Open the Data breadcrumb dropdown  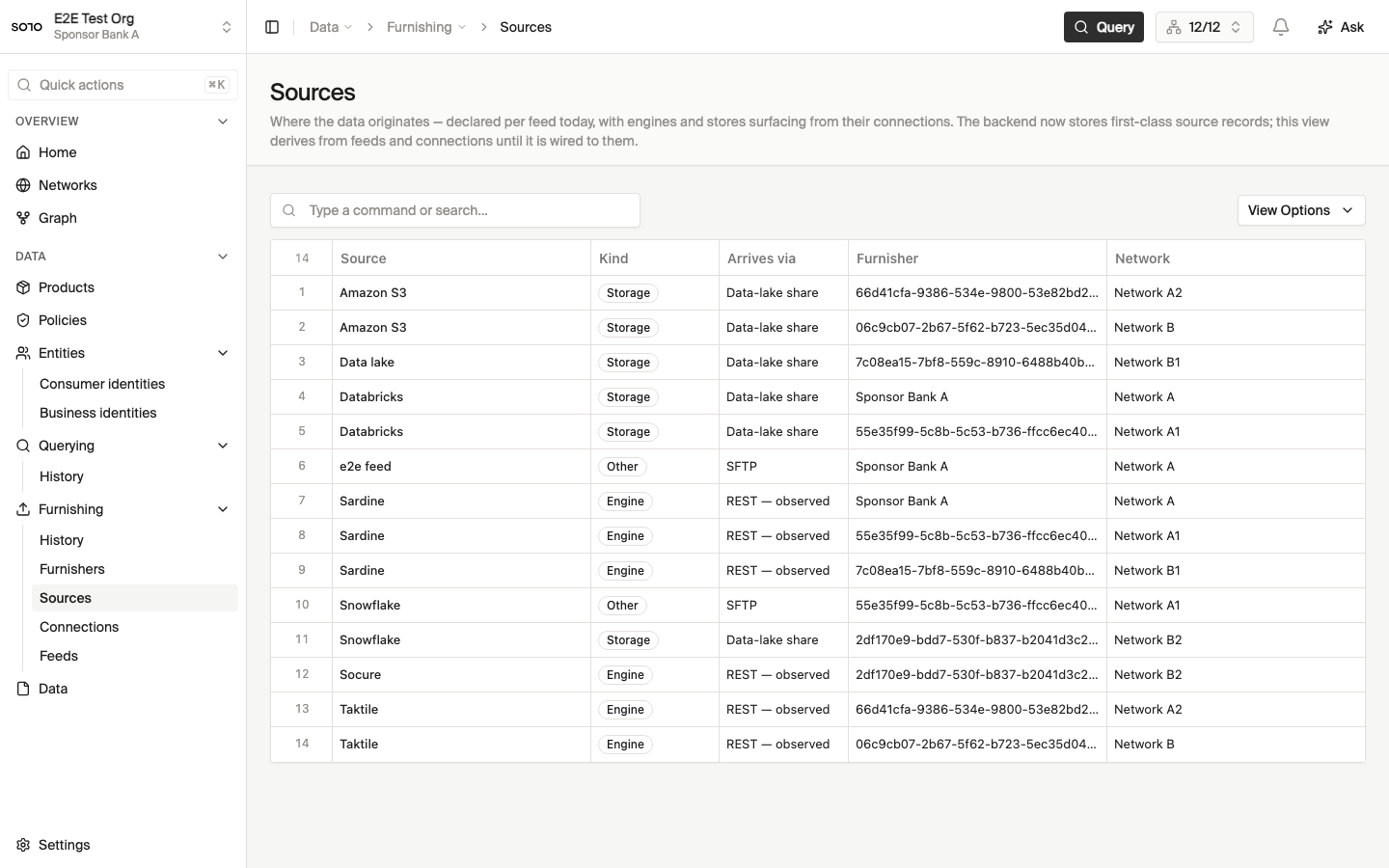pyautogui.click(x=331, y=27)
